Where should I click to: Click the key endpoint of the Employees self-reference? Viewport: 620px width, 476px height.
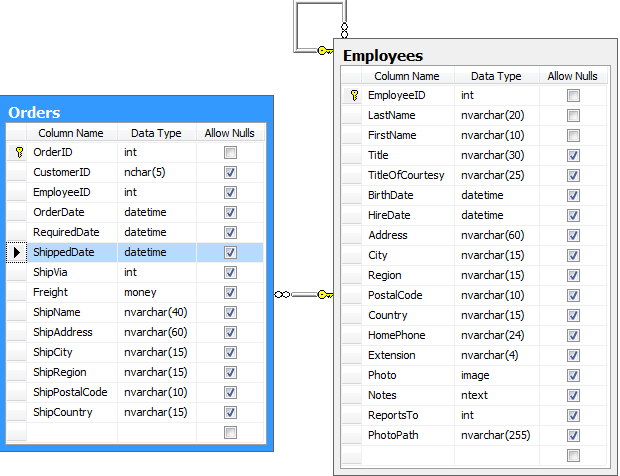[x=324, y=50]
